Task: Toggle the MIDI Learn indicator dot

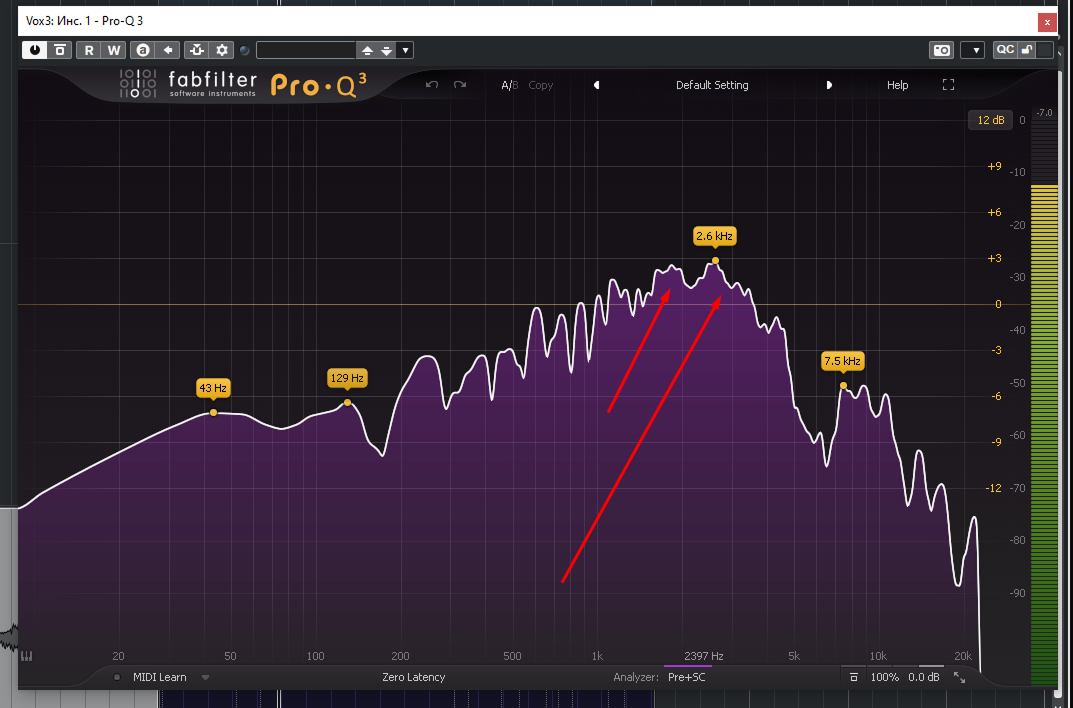Action: [116, 677]
